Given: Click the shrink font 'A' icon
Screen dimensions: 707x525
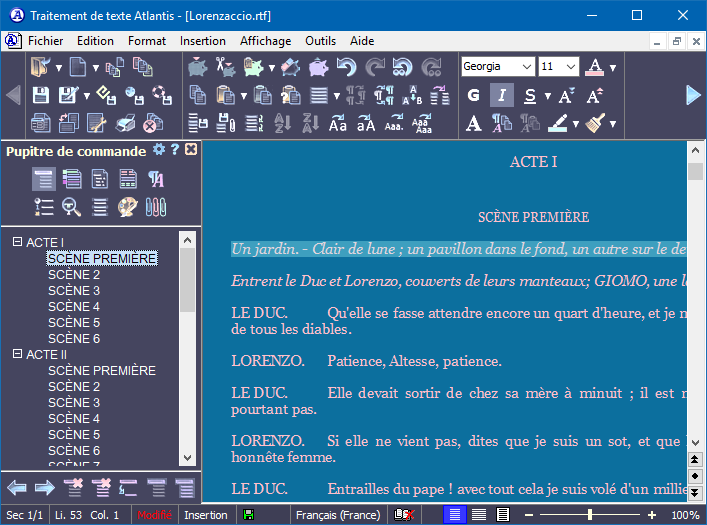Looking at the screenshot, I should [566, 95].
